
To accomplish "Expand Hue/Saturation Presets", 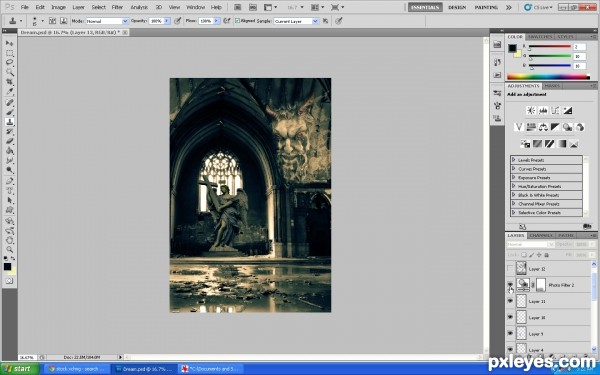I will [514, 186].
